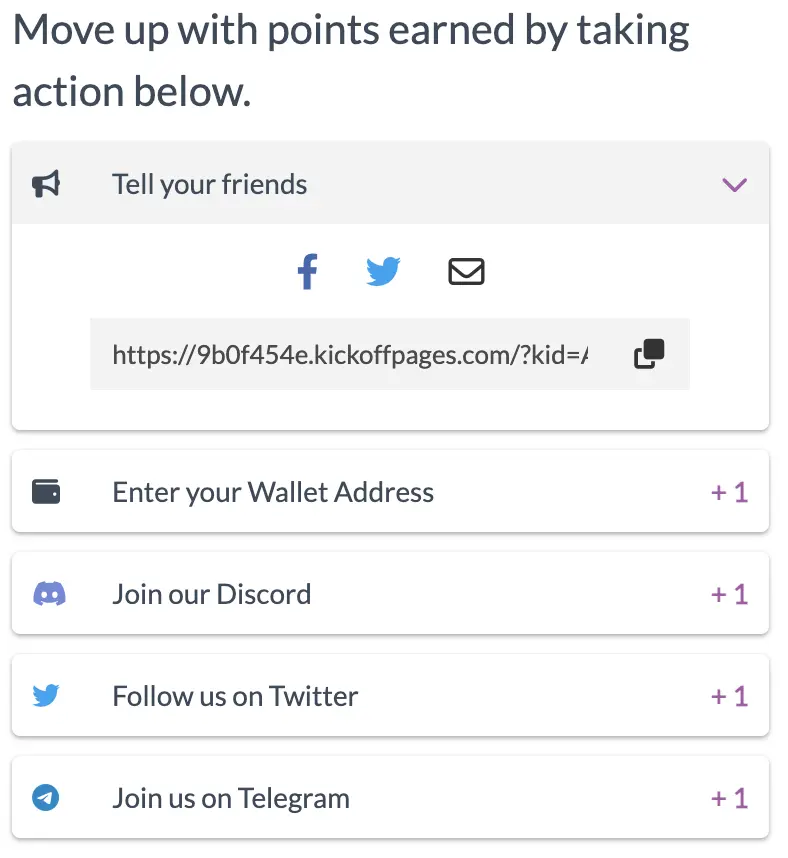Select the Follow us on Twitter action
The width and height of the screenshot is (788, 858).
click(235, 696)
